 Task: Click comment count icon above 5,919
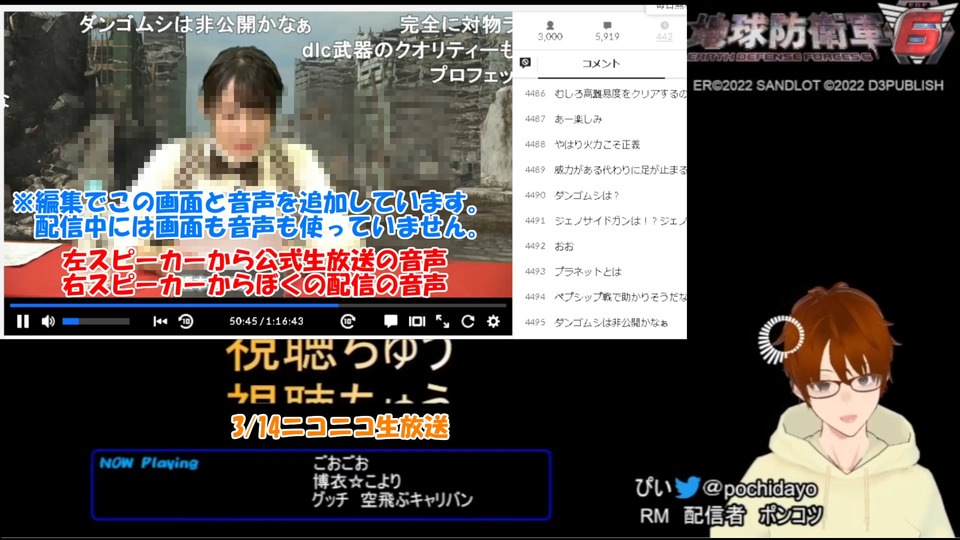[607, 25]
